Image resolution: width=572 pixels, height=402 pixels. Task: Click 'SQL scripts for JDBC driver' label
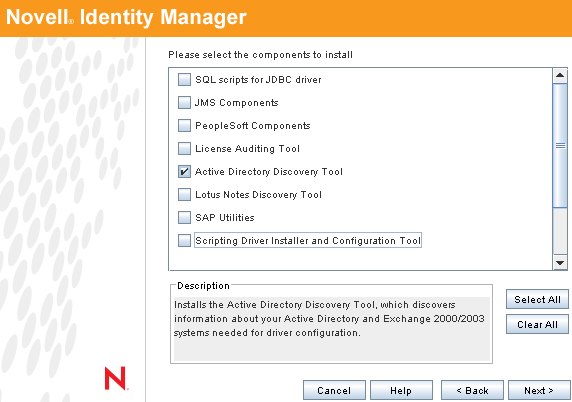(258, 80)
